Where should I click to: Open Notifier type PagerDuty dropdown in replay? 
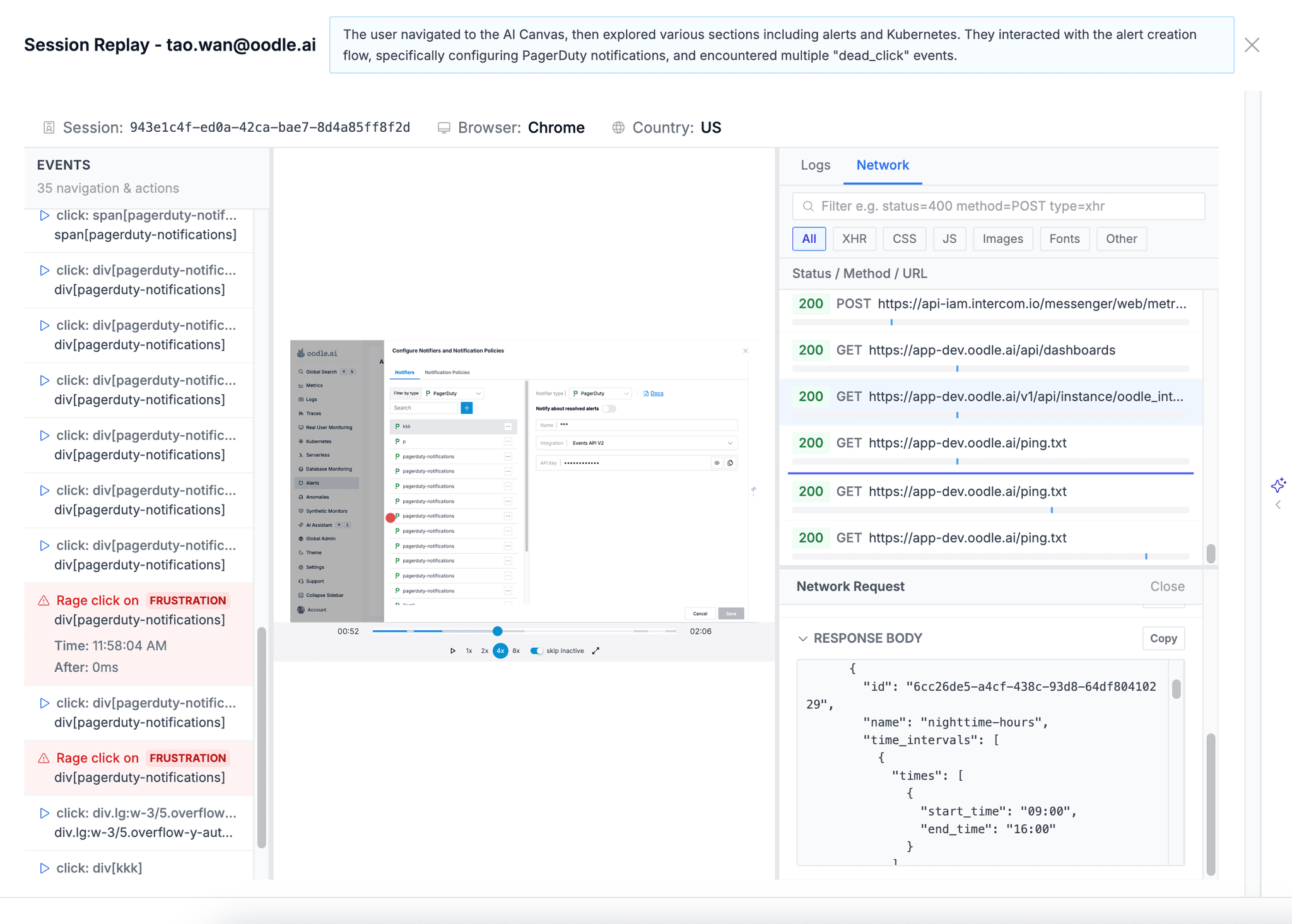601,394
